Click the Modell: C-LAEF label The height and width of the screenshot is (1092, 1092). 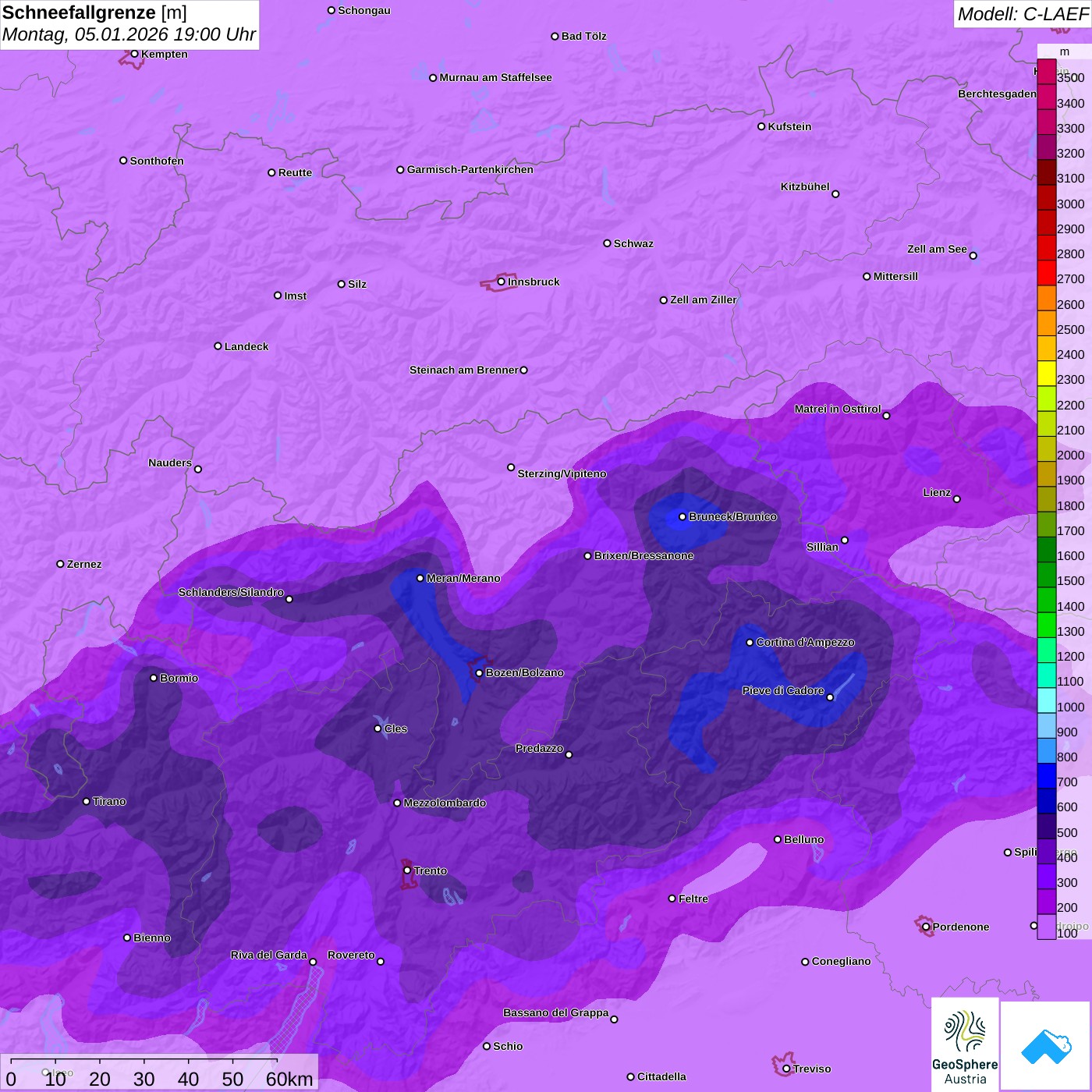pyautogui.click(x=1023, y=14)
